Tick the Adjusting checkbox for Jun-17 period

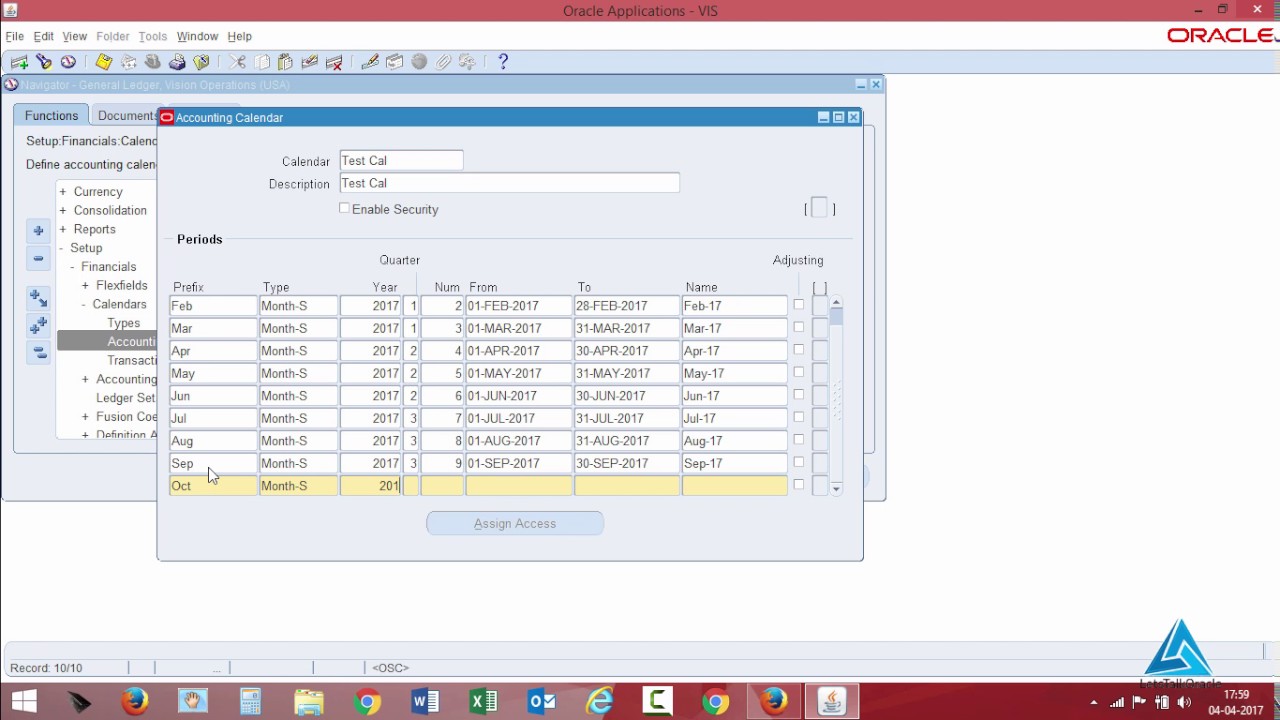798,395
